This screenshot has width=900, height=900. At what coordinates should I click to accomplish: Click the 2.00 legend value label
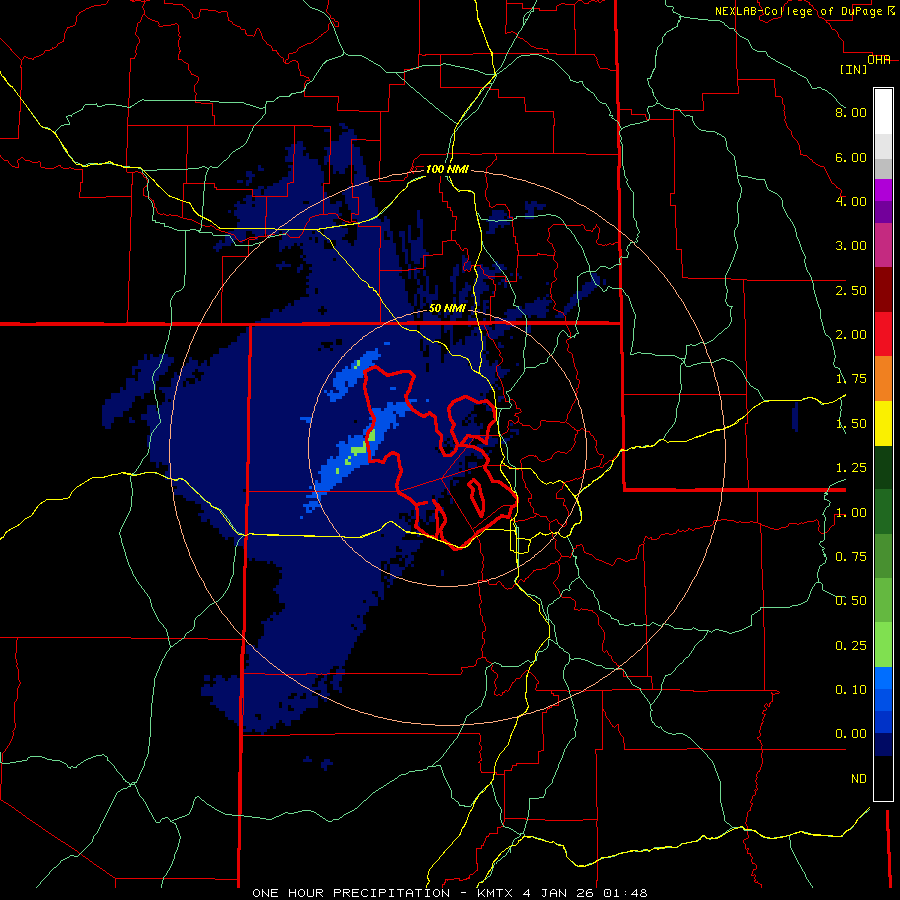click(x=851, y=335)
